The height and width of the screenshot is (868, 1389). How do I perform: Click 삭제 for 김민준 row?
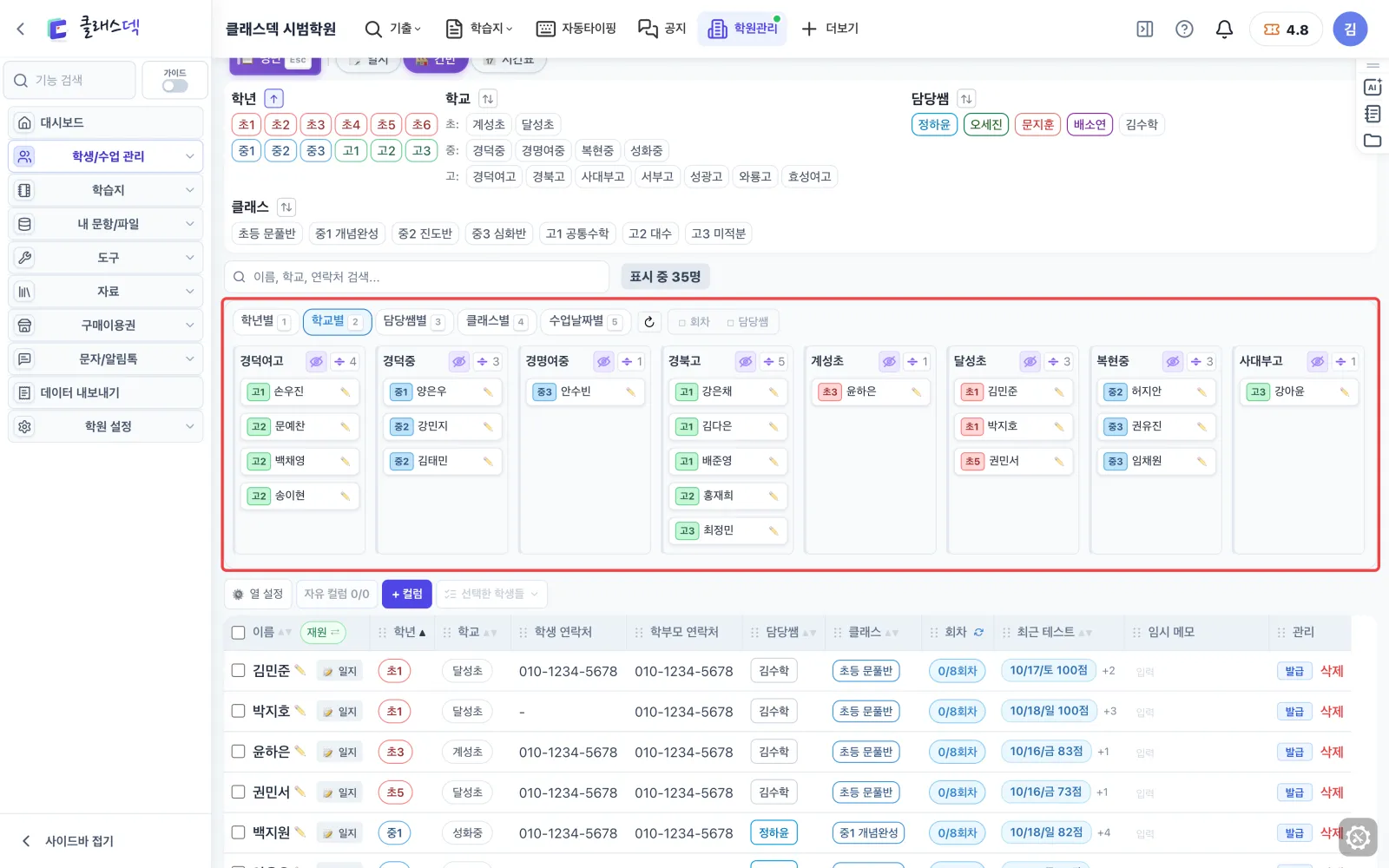[1332, 671]
